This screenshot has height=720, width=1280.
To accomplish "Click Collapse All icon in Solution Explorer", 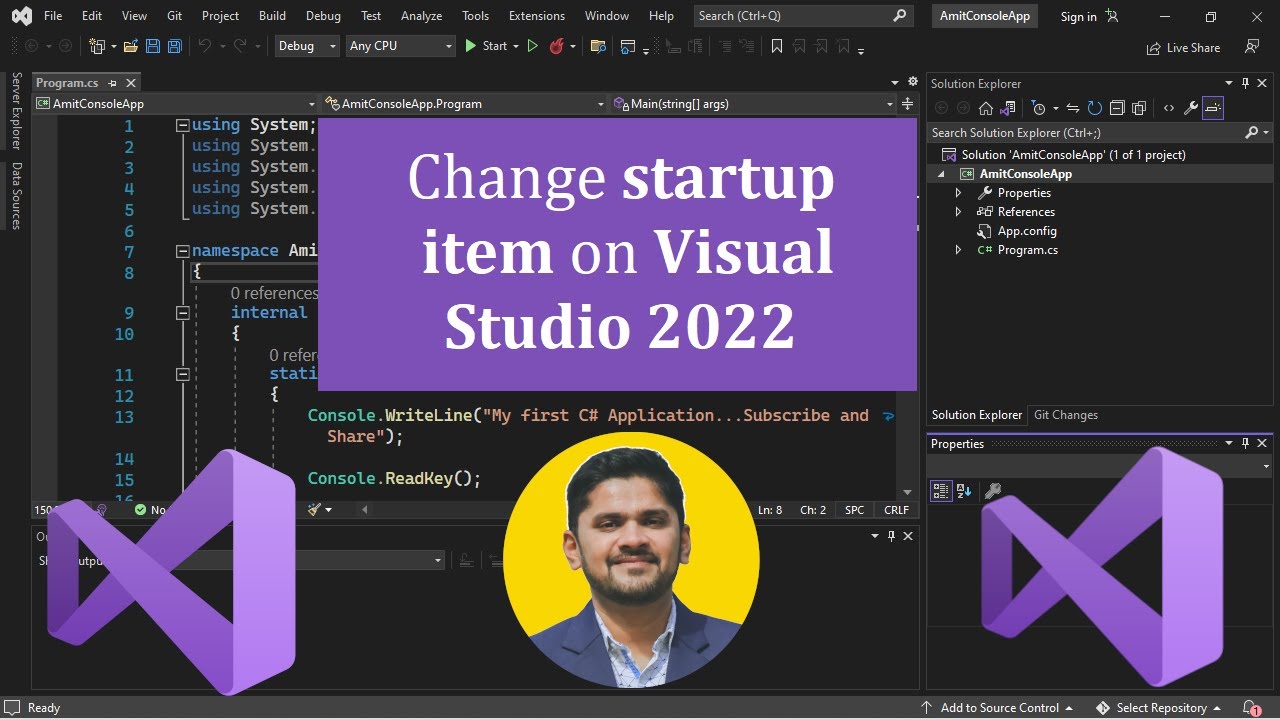I will 1116,108.
